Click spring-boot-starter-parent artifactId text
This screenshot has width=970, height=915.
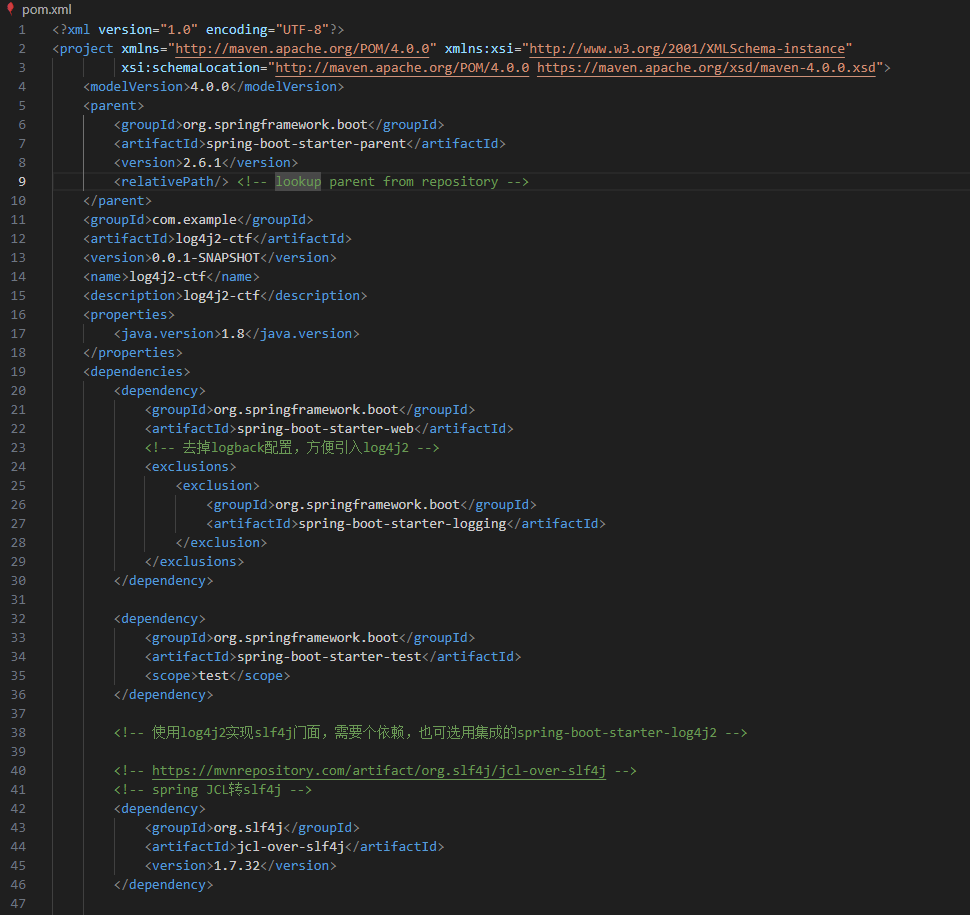(306, 144)
